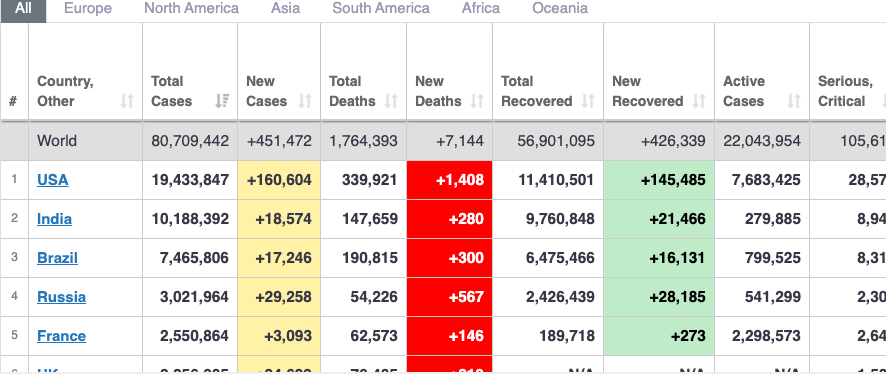Image resolution: width=886 pixels, height=374 pixels.
Task: Click the France link
Action: 62,336
